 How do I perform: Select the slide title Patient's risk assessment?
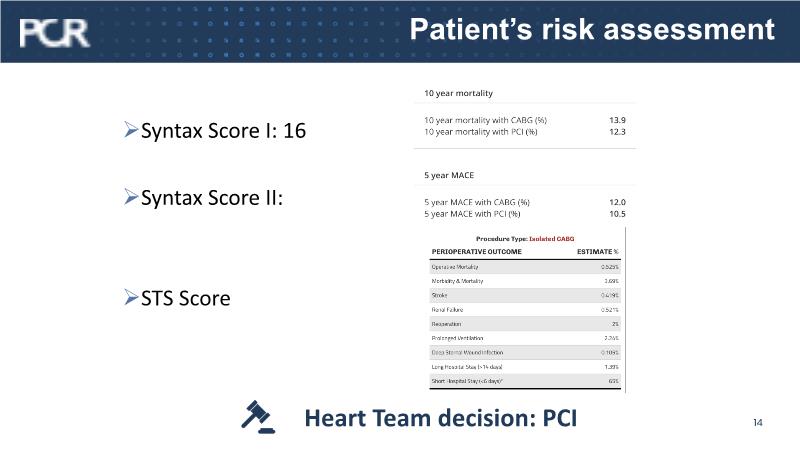[593, 29]
